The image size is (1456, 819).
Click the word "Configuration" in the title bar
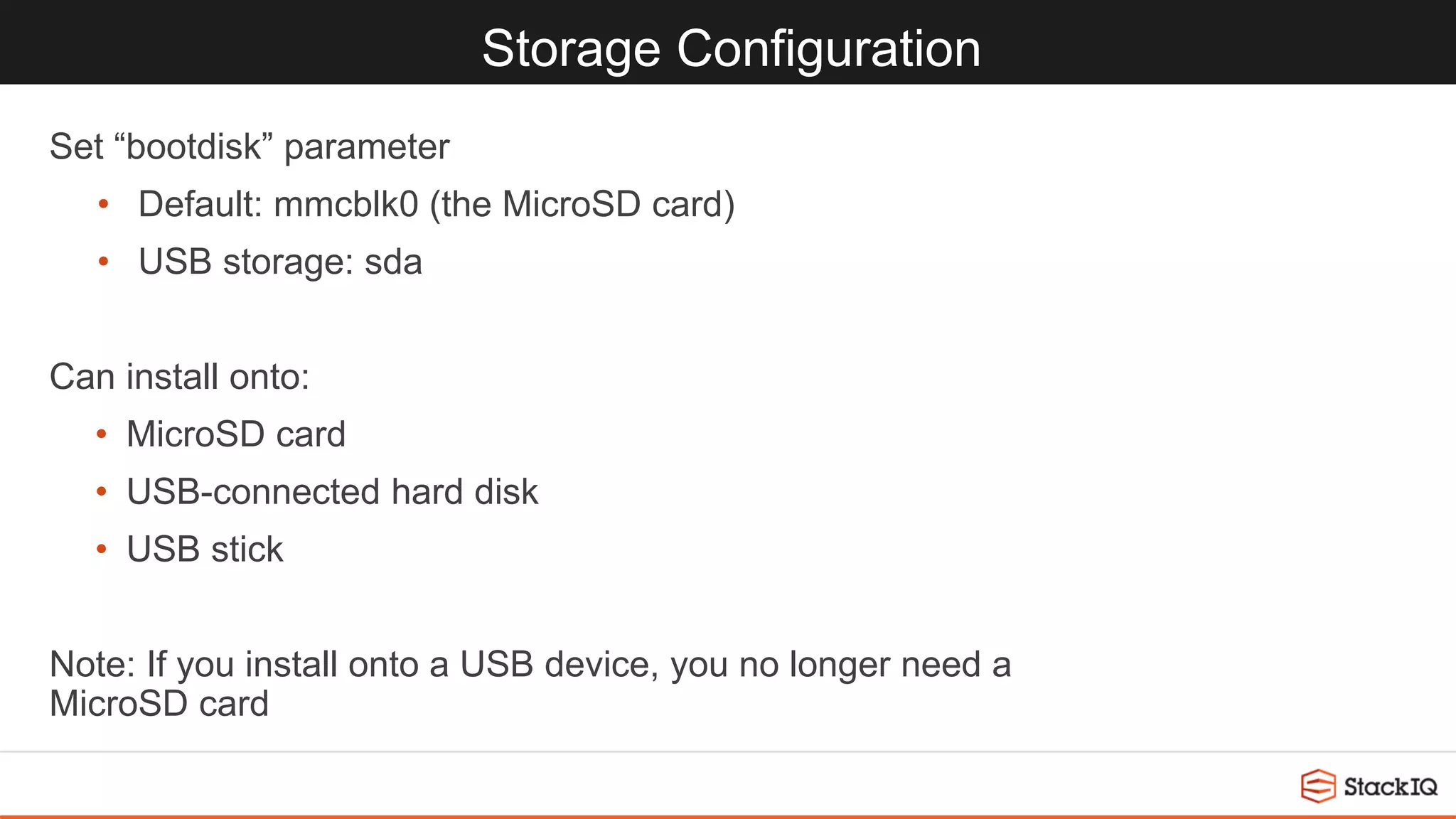tap(829, 50)
